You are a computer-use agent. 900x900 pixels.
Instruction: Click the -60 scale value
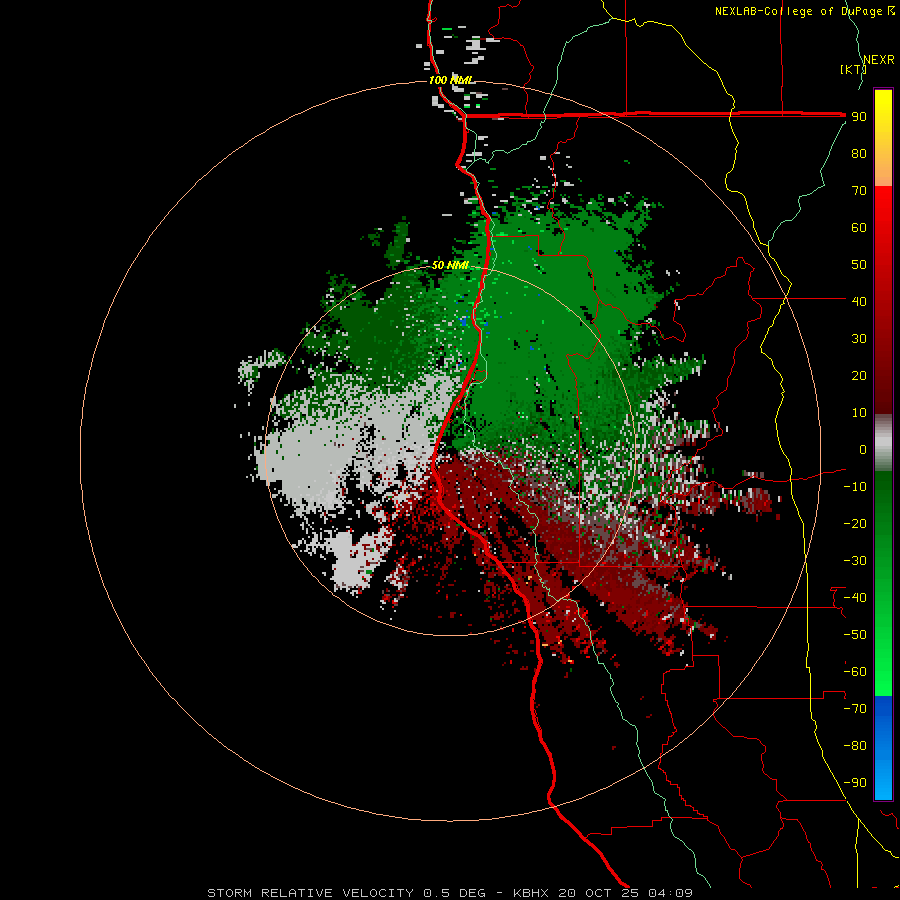coord(855,672)
